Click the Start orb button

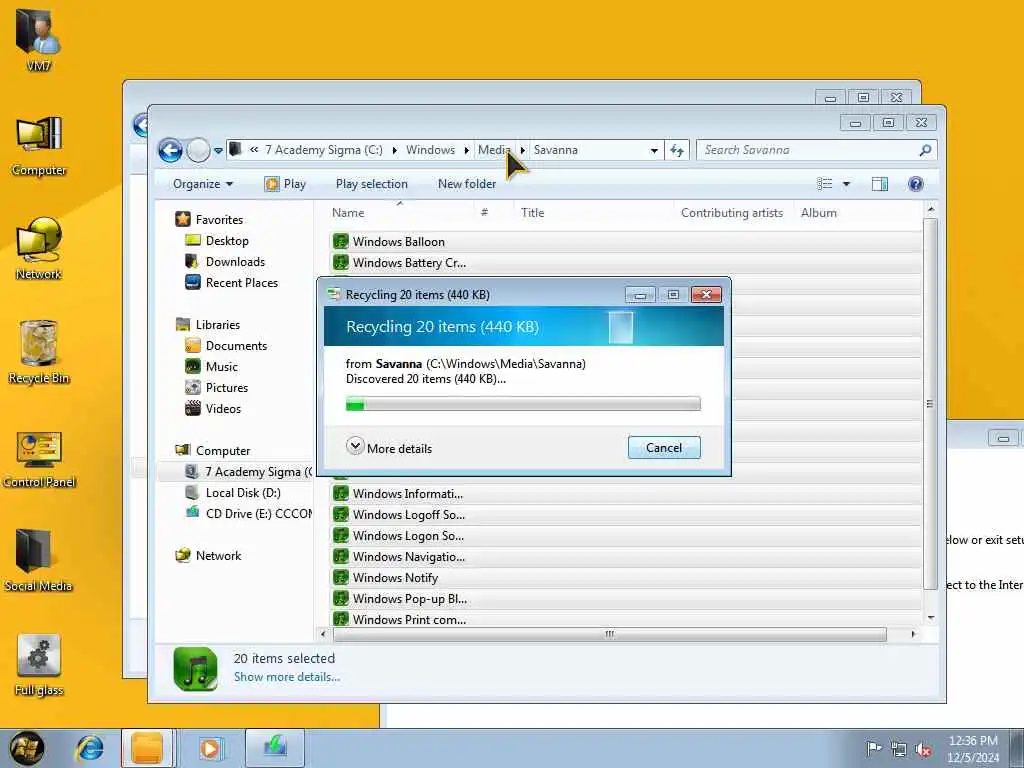(x=26, y=748)
